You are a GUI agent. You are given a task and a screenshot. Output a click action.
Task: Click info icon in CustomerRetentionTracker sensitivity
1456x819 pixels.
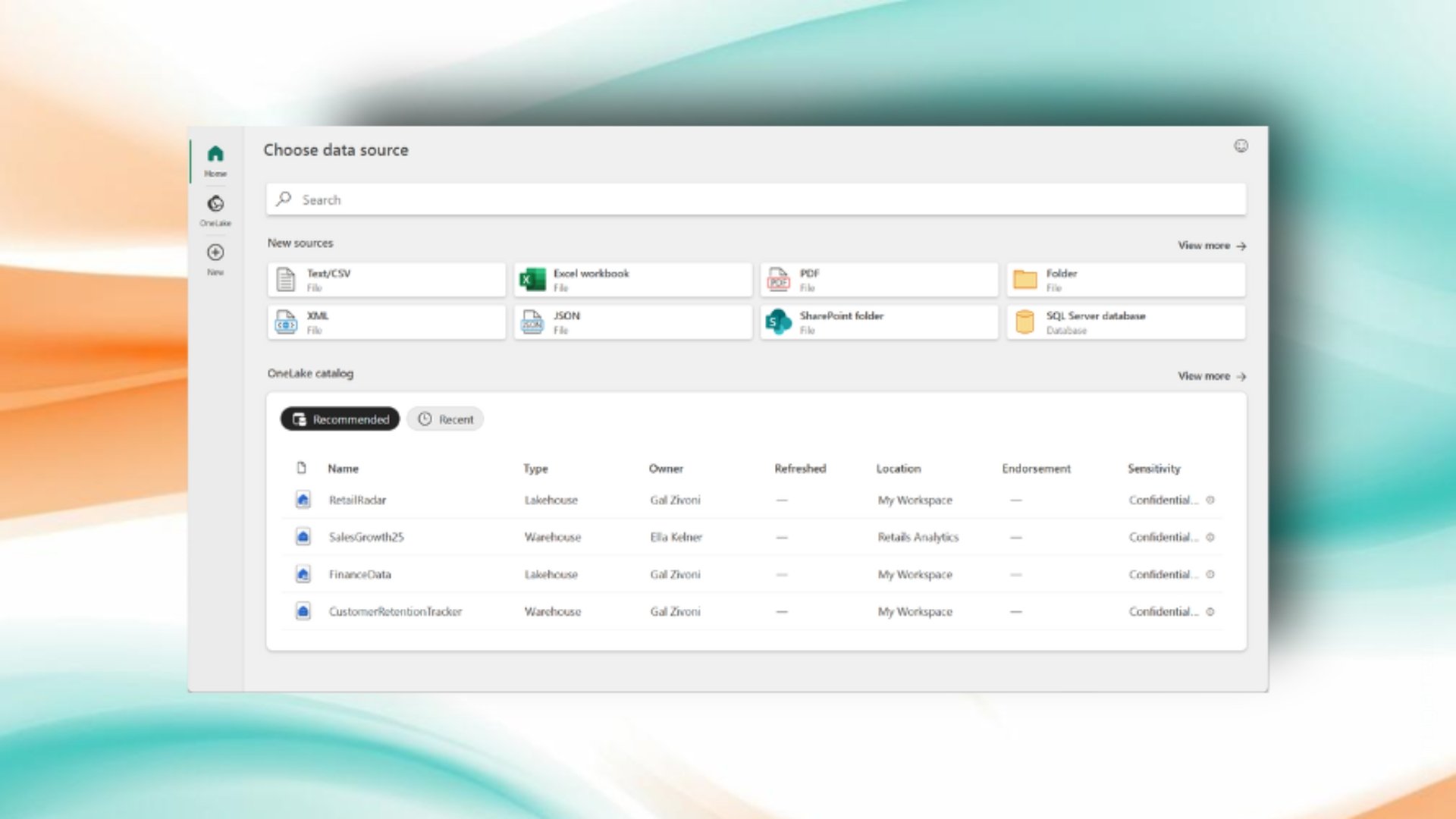click(1210, 611)
